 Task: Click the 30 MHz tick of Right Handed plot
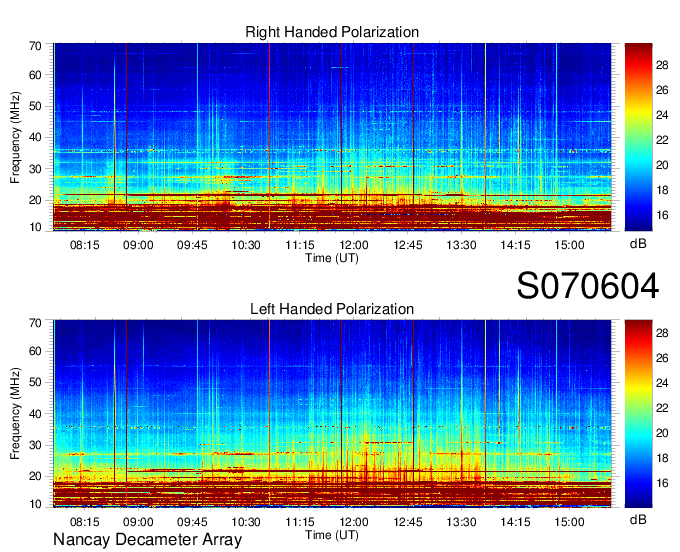pyautogui.click(x=35, y=169)
